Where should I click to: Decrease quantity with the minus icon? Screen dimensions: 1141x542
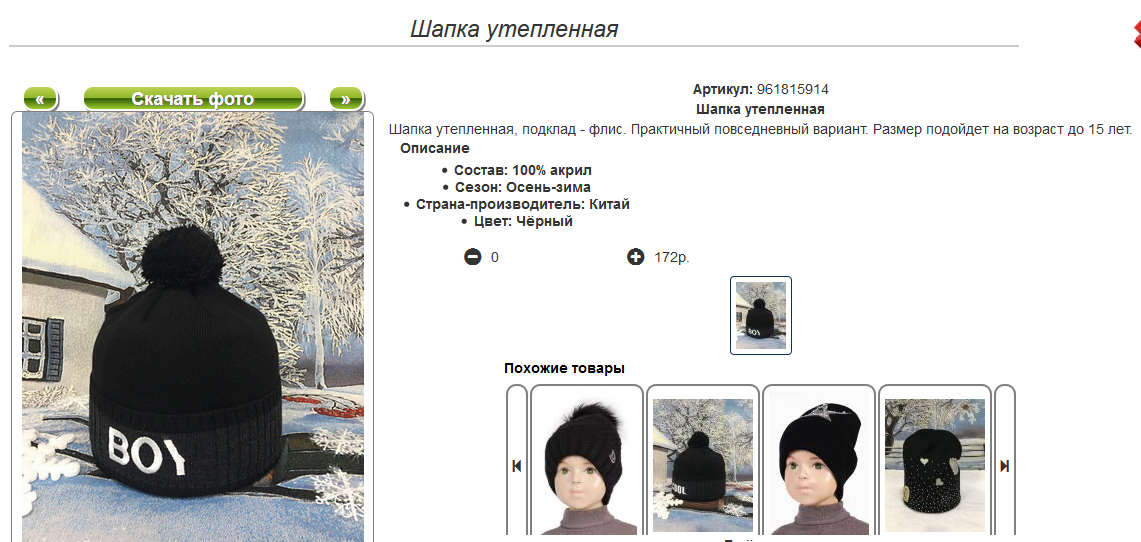pos(473,257)
